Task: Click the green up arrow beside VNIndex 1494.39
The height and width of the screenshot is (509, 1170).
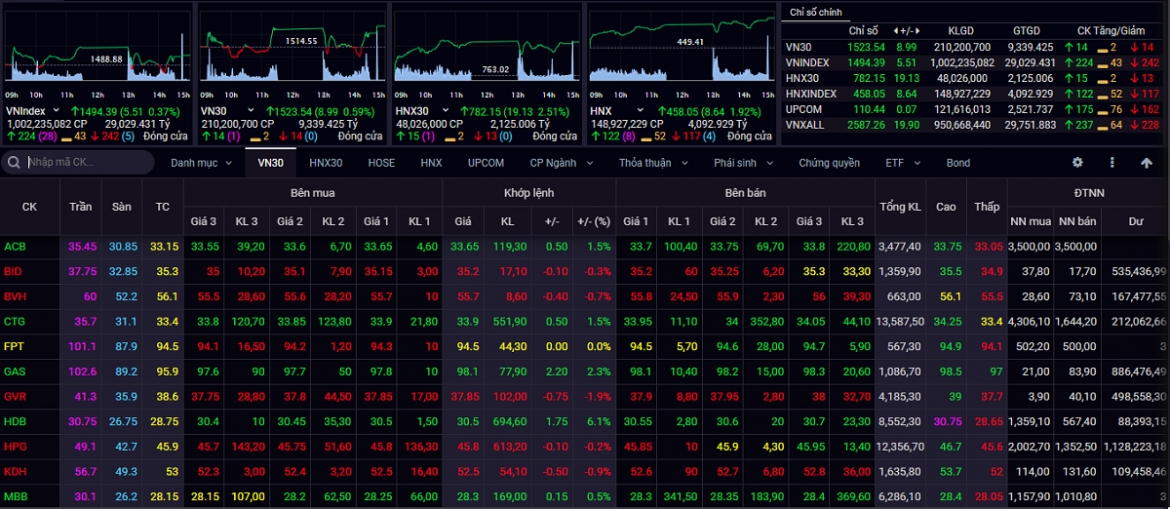Action: coord(75,110)
